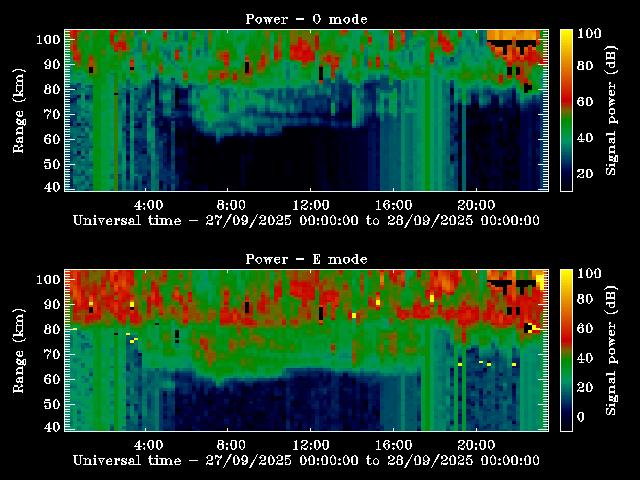This screenshot has width=640, height=480.
Task: Click the E mode signal power colorbar
Action: pyautogui.click(x=566, y=350)
